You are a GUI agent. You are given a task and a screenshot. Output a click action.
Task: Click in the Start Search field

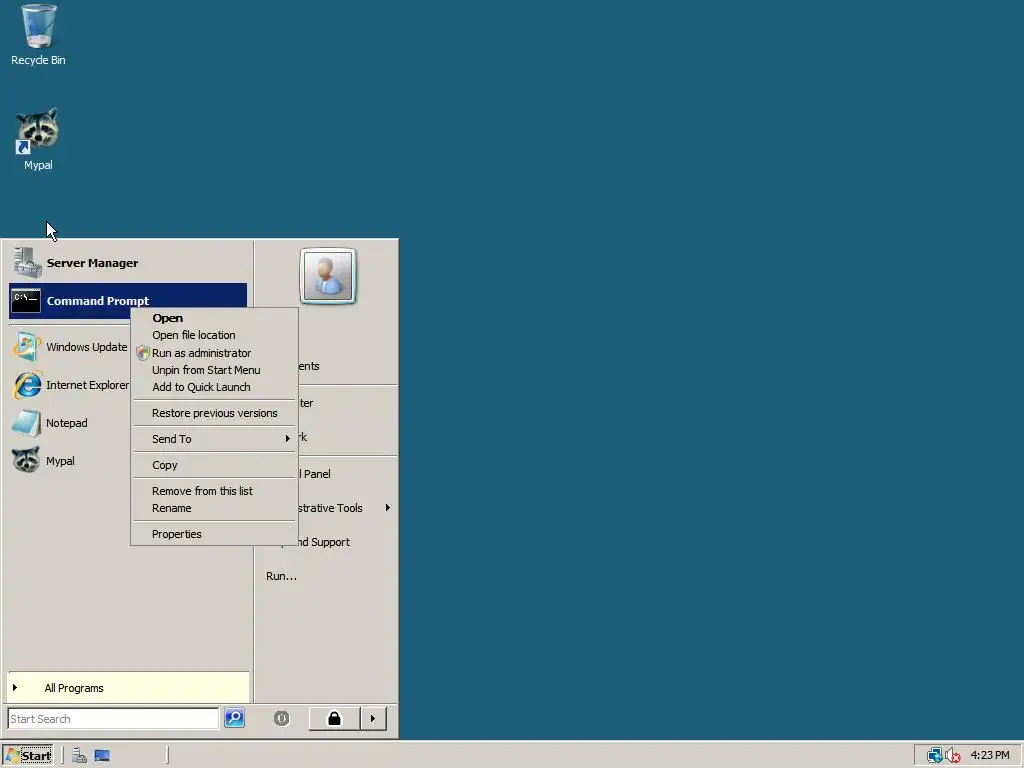point(113,718)
